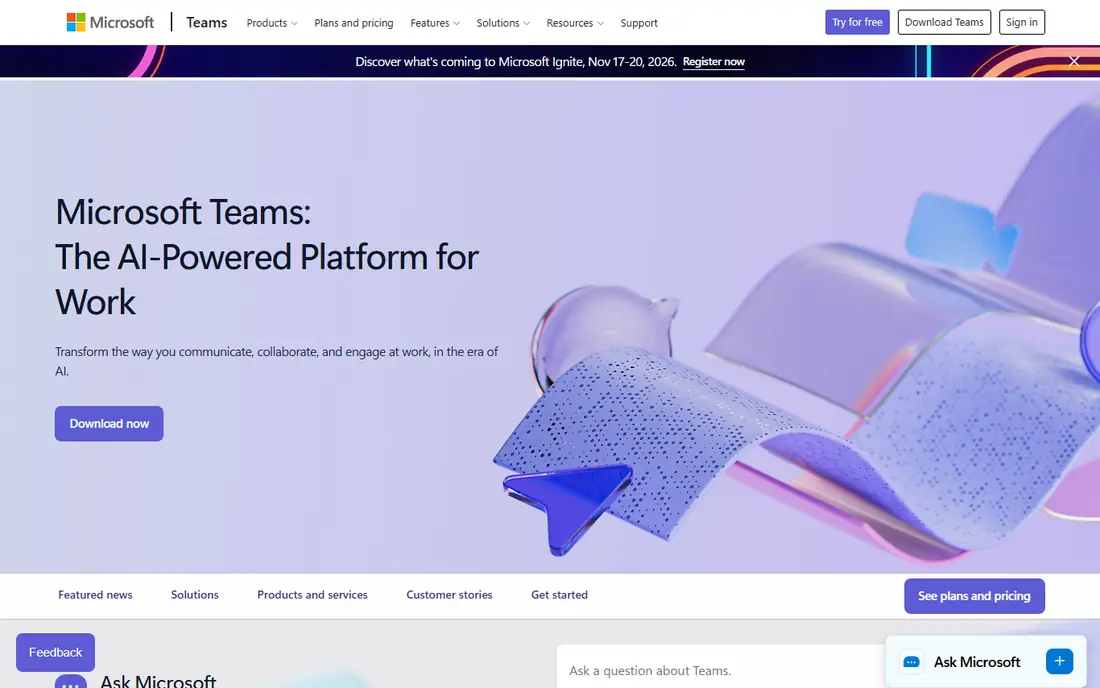Open the Teams home link
This screenshot has width=1100, height=688.
click(206, 22)
